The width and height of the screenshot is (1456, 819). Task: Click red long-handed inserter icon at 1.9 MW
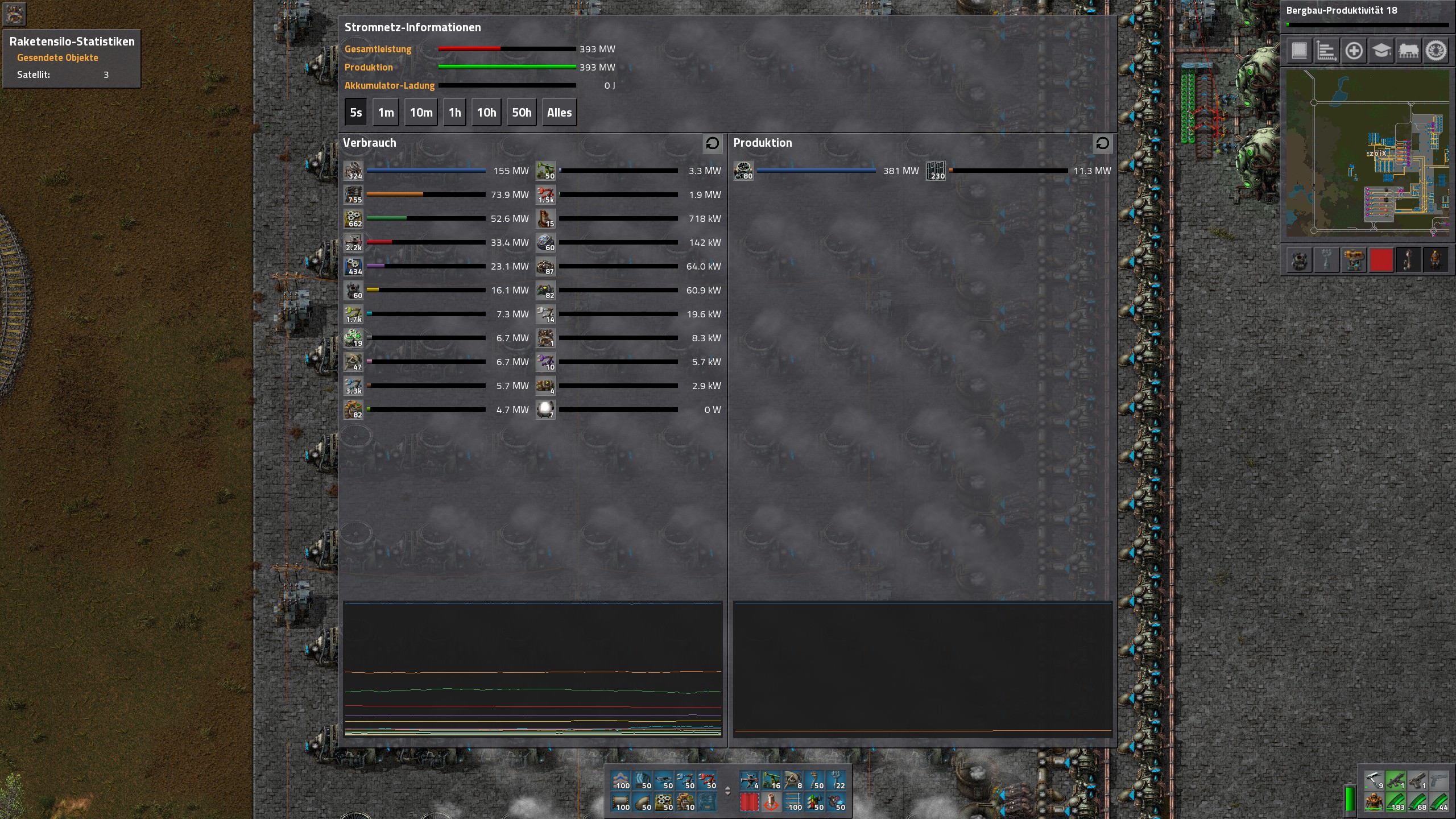point(545,195)
